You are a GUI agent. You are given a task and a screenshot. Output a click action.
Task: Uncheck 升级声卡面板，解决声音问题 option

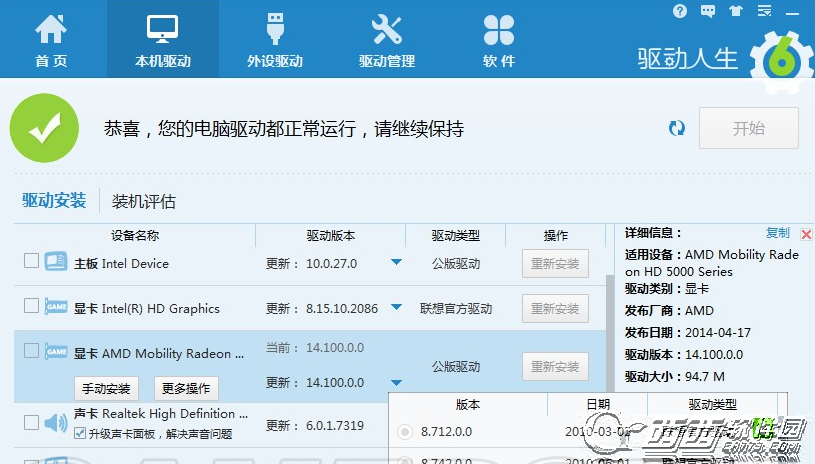click(x=80, y=433)
